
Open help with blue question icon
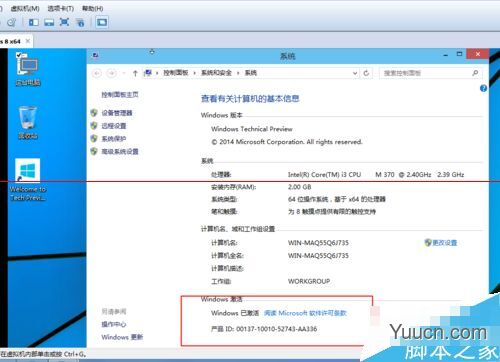pos(483,88)
